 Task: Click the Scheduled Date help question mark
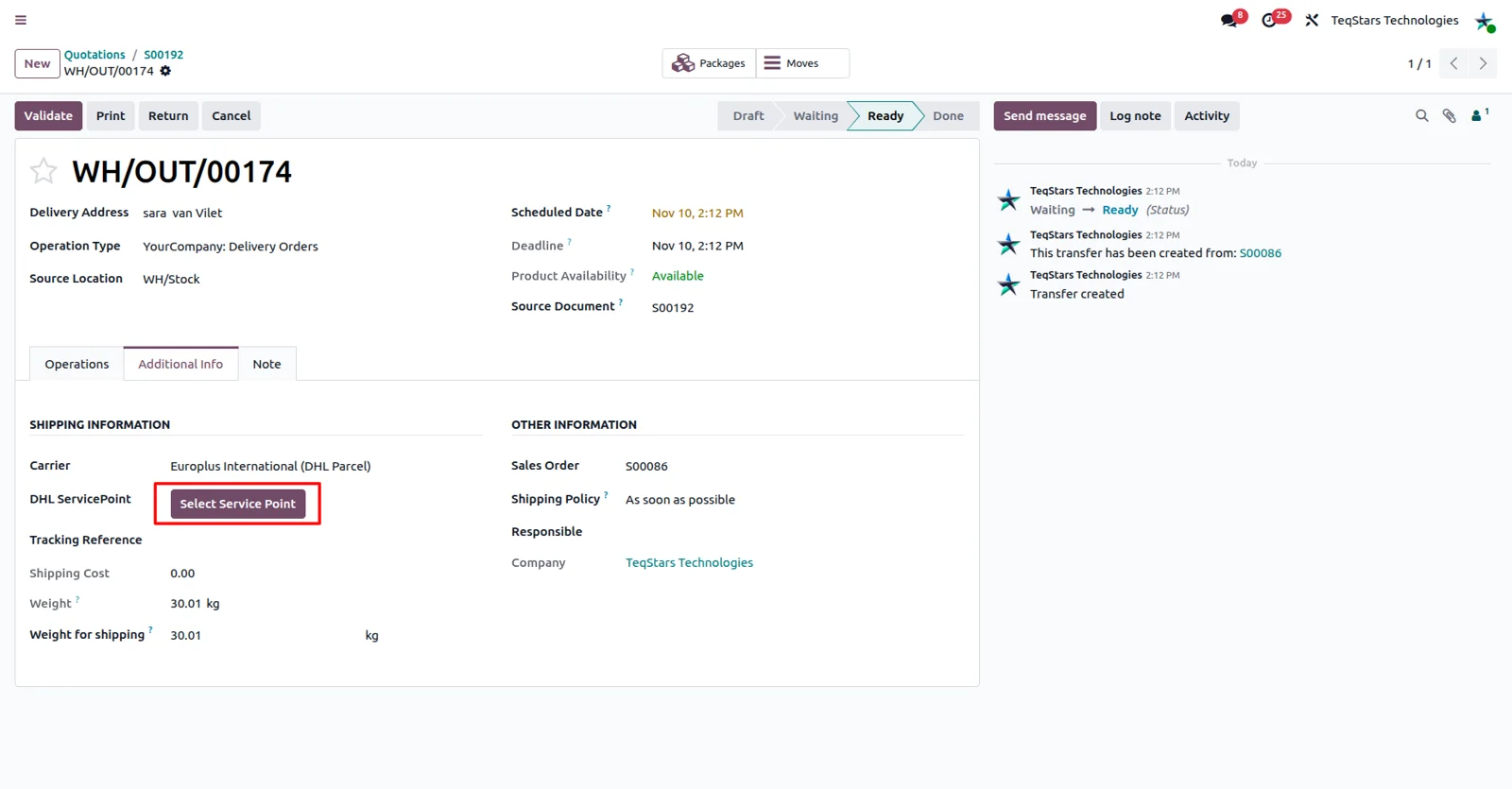pyautogui.click(x=609, y=207)
